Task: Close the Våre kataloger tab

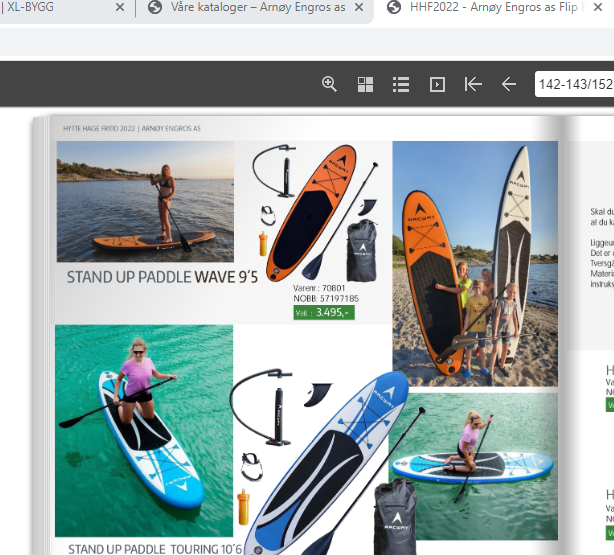Action: click(359, 7)
